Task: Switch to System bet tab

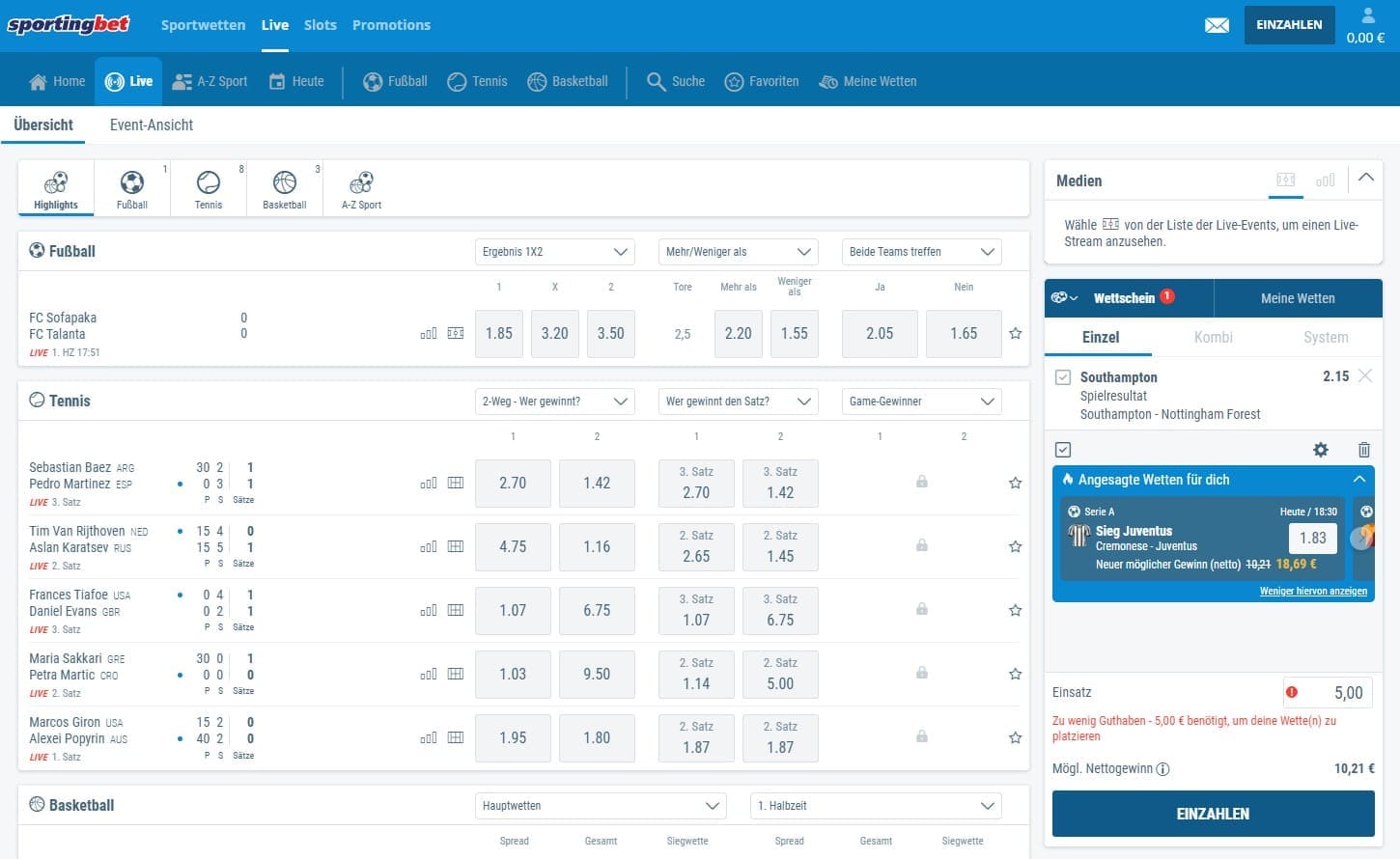Action: [1326, 337]
